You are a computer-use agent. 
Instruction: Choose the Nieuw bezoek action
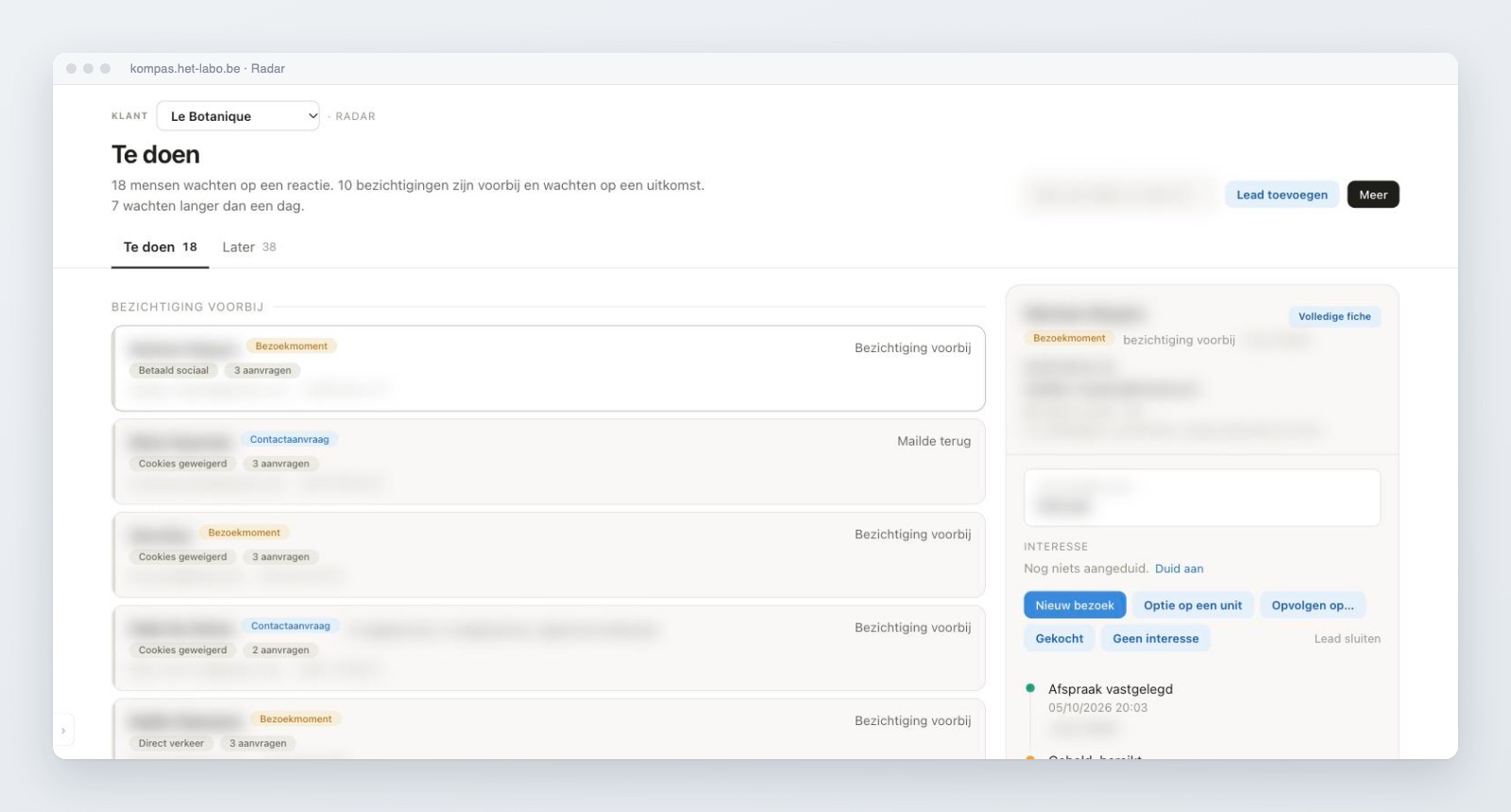[x=1075, y=605]
